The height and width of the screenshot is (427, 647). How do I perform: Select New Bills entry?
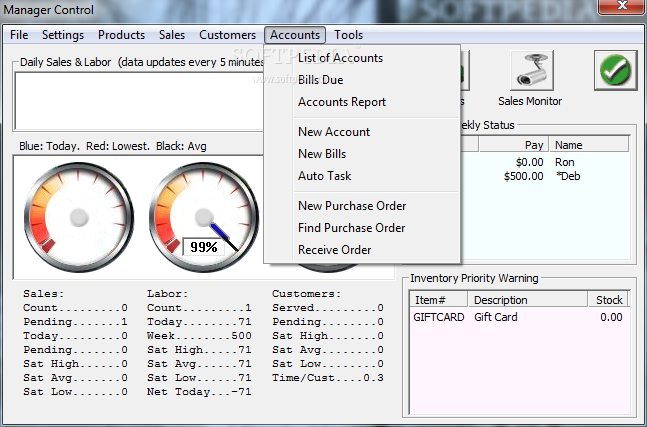(362, 154)
